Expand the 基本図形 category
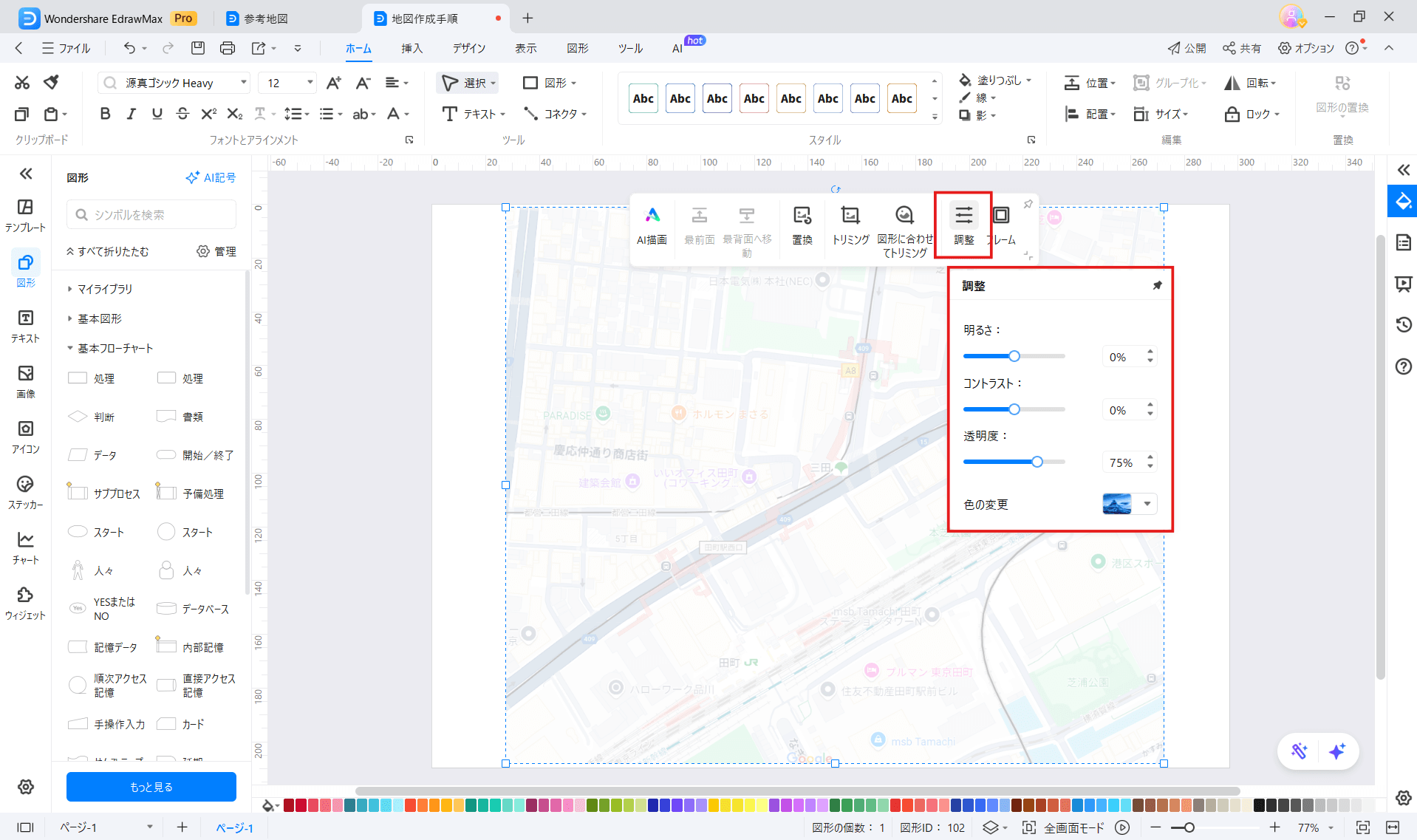1417x840 pixels. click(100, 318)
